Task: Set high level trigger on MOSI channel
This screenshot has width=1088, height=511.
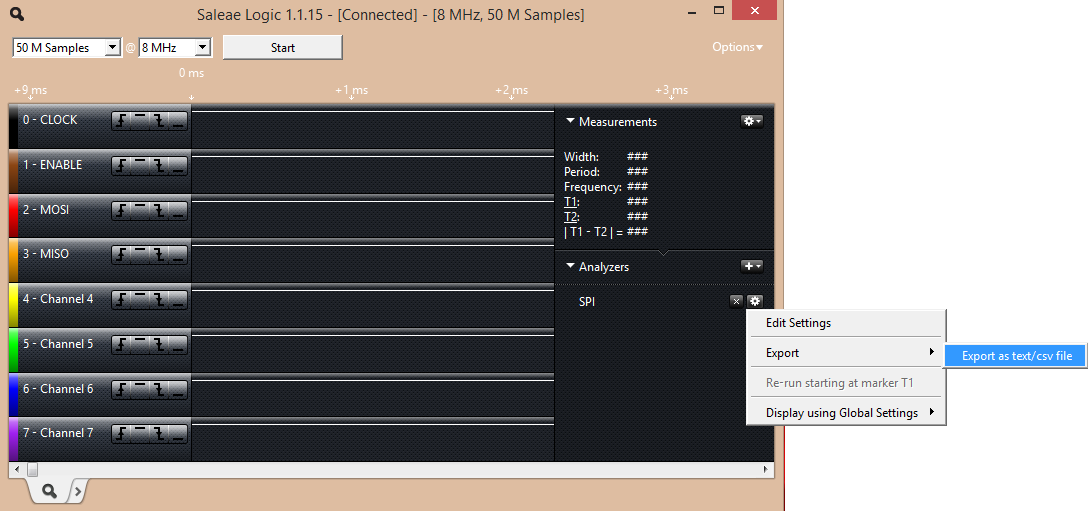Action: point(140,210)
